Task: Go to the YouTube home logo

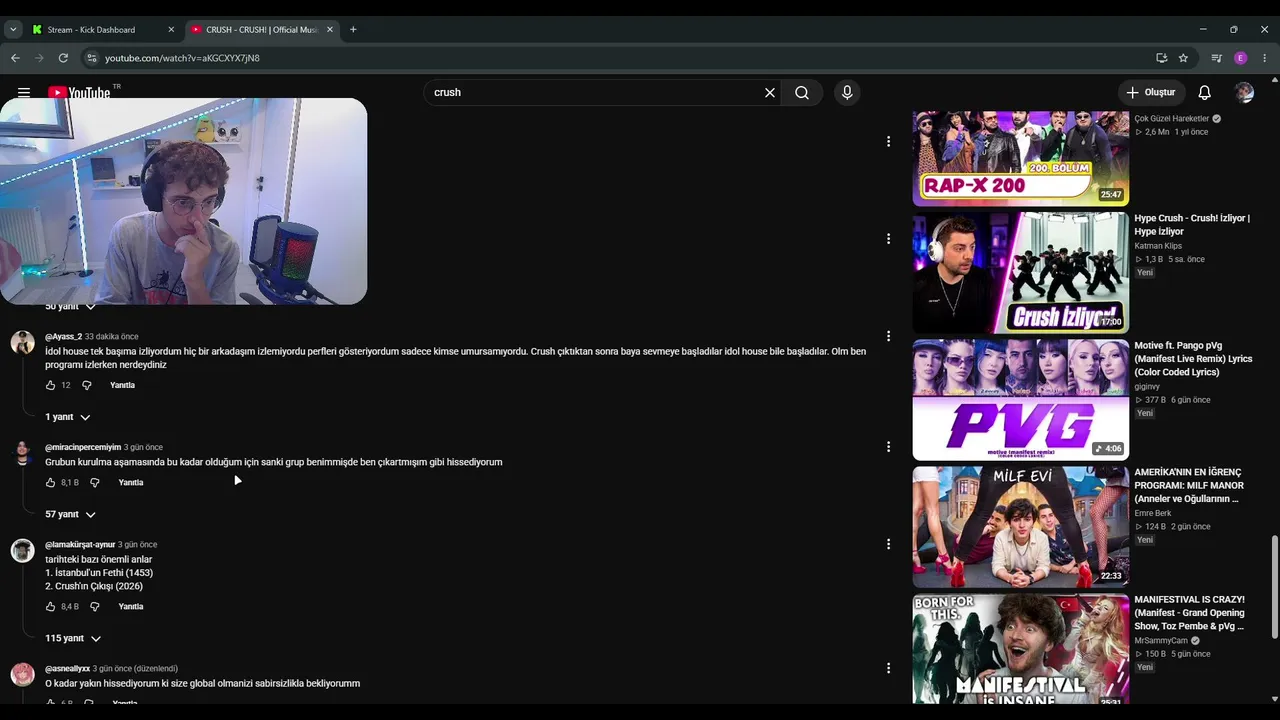Action: coord(79,93)
